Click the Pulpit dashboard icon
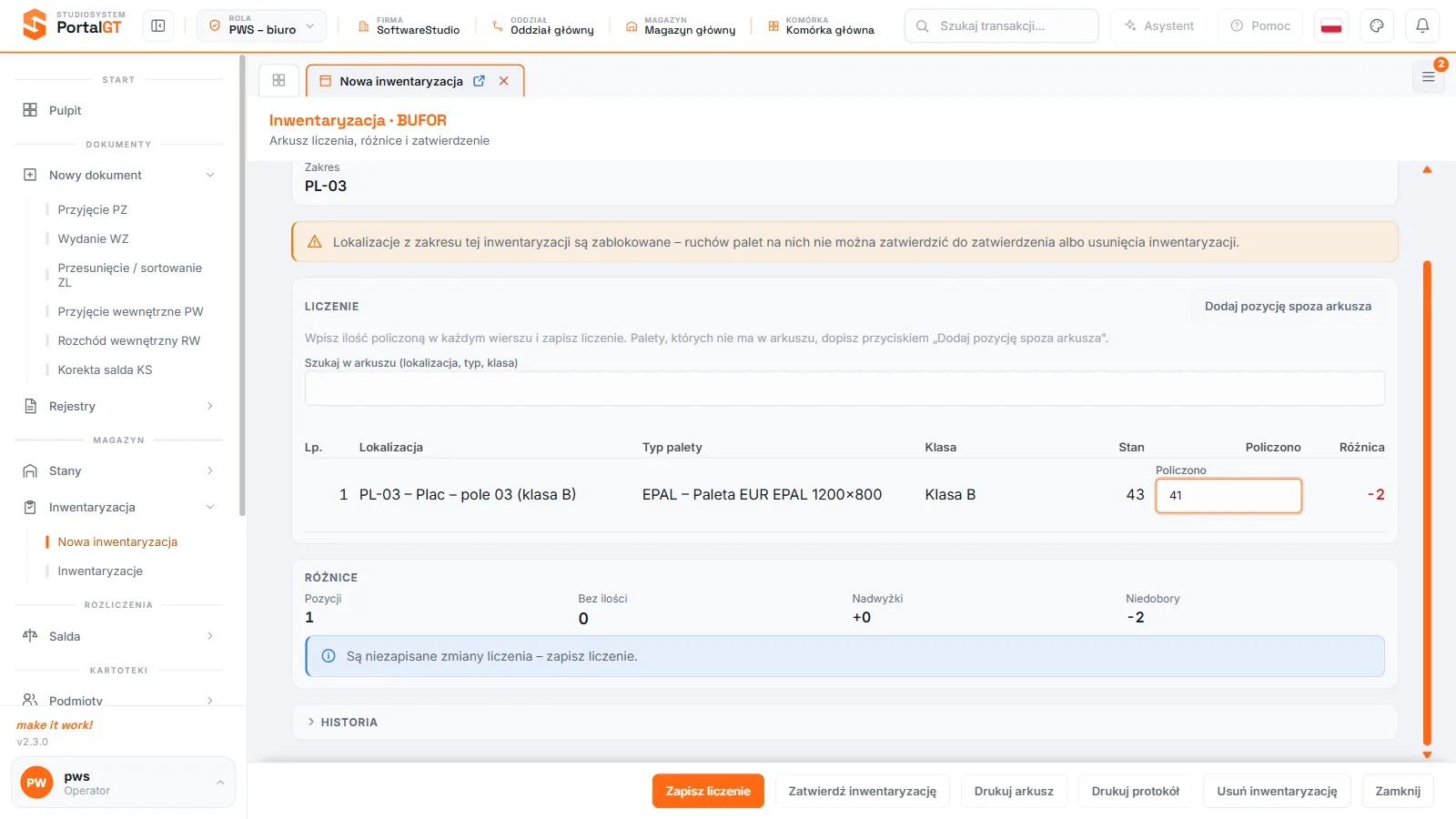 pos(30,110)
